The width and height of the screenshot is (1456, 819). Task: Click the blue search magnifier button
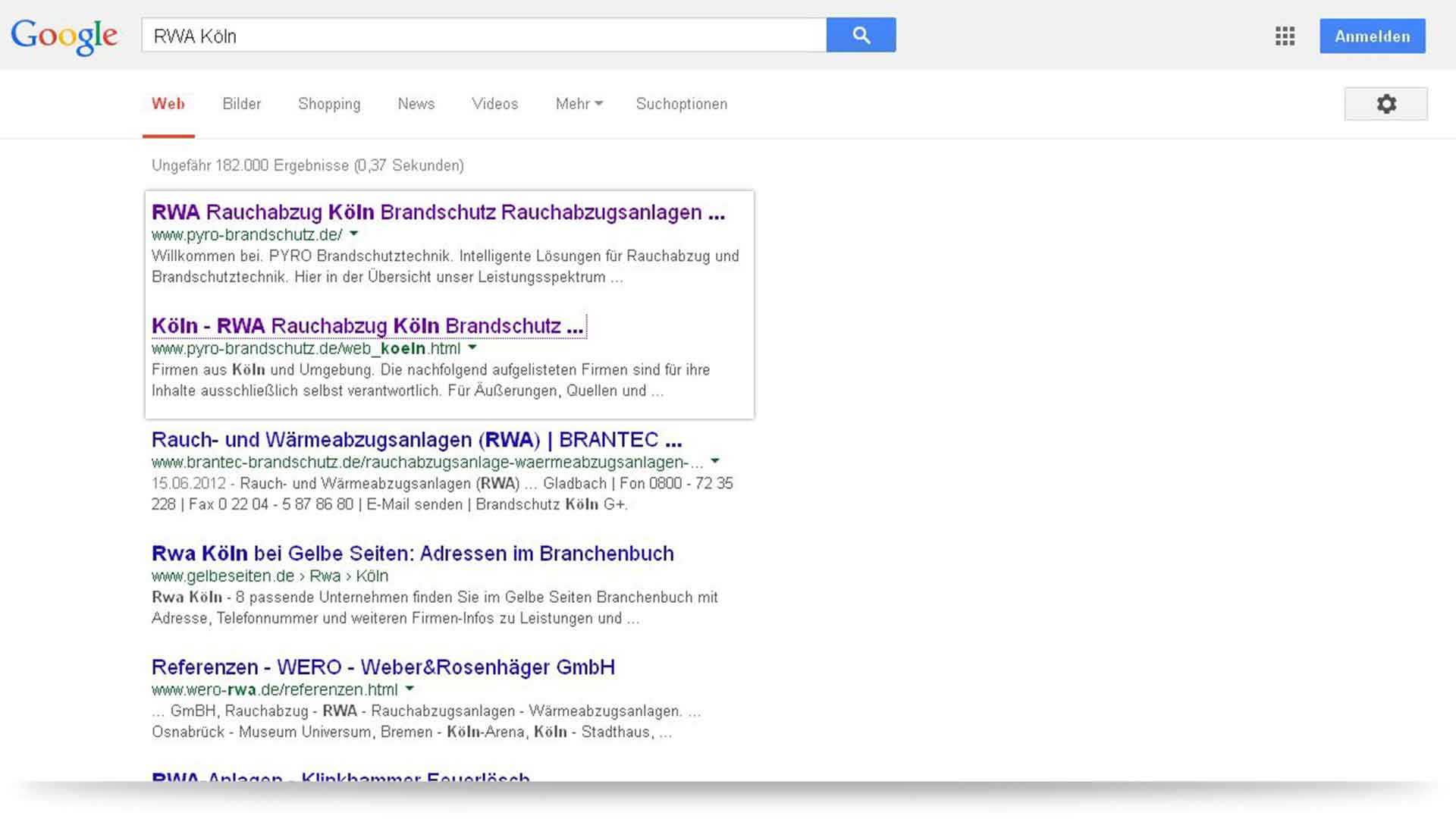pos(861,35)
